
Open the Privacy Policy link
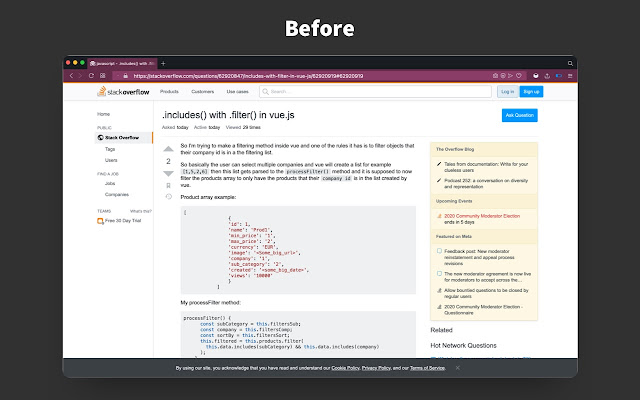pyautogui.click(x=376, y=368)
